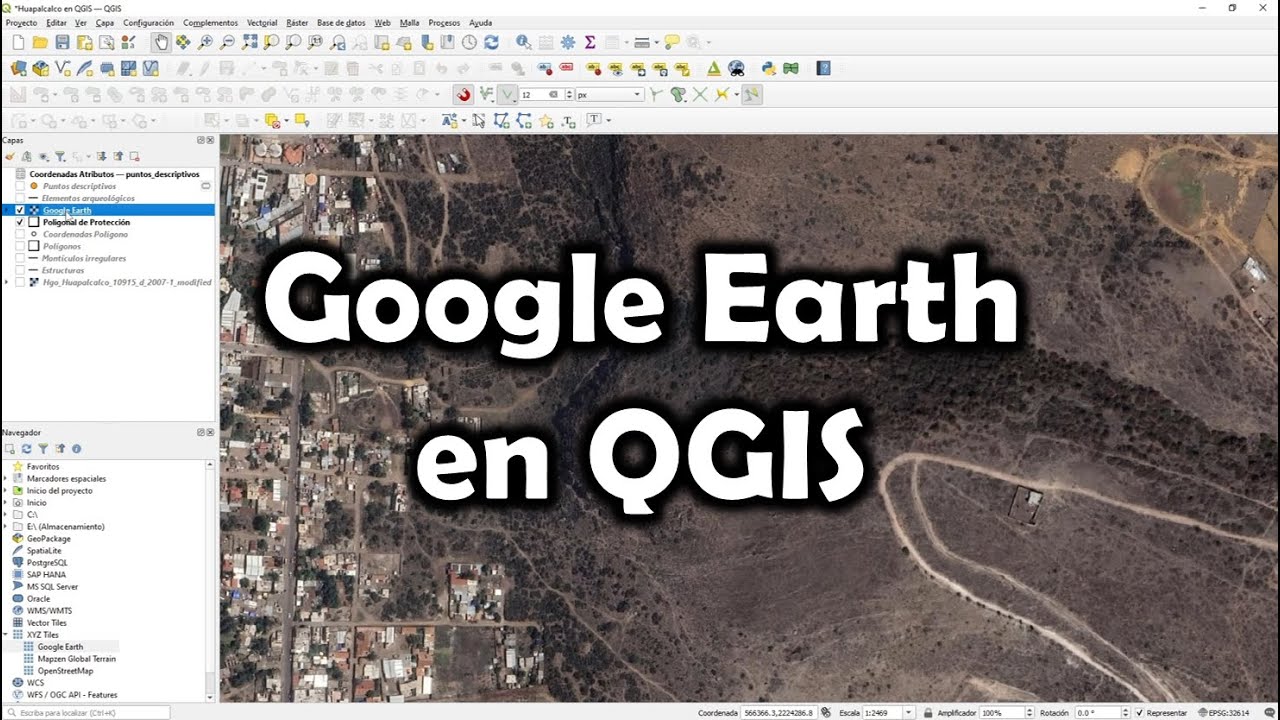
Task: Open Style Manager triangle icon
Action: pyautogui.click(x=713, y=69)
